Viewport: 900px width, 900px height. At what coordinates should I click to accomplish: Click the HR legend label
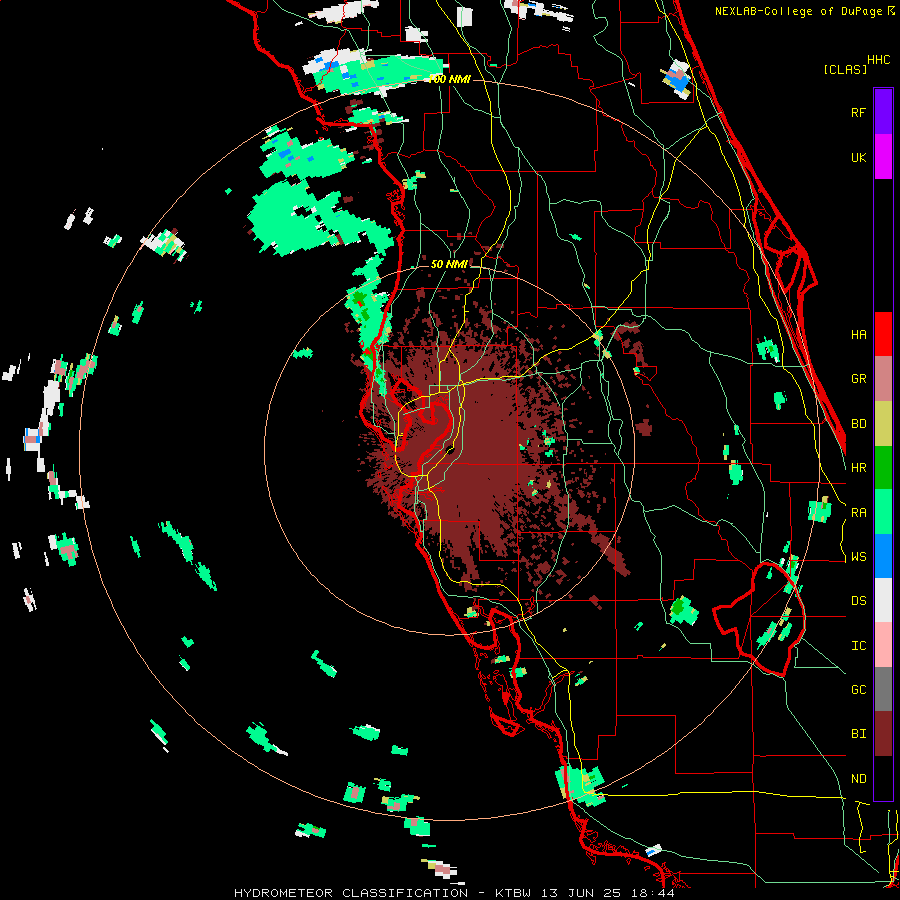[x=858, y=468]
